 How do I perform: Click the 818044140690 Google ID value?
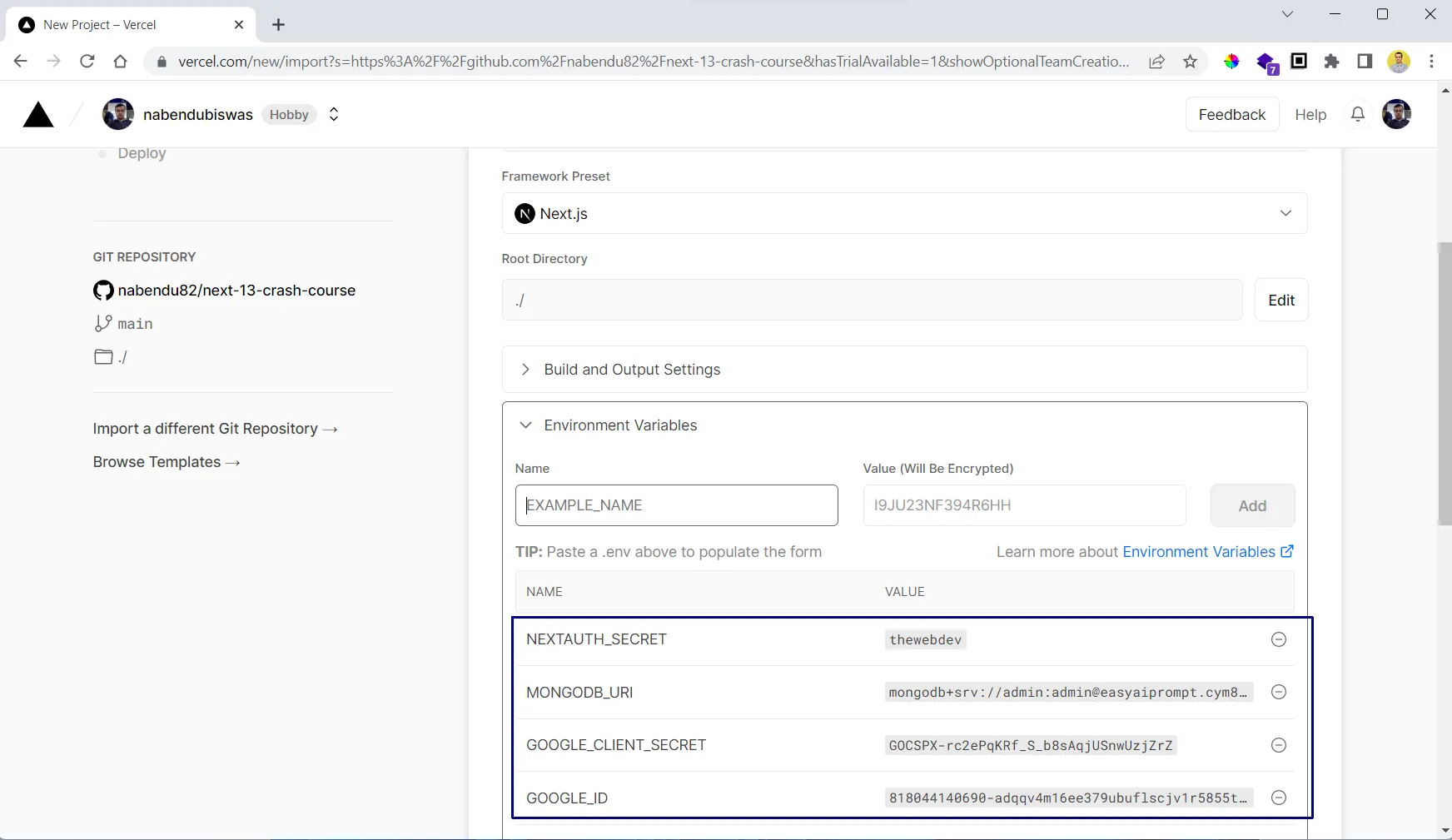point(1068,798)
